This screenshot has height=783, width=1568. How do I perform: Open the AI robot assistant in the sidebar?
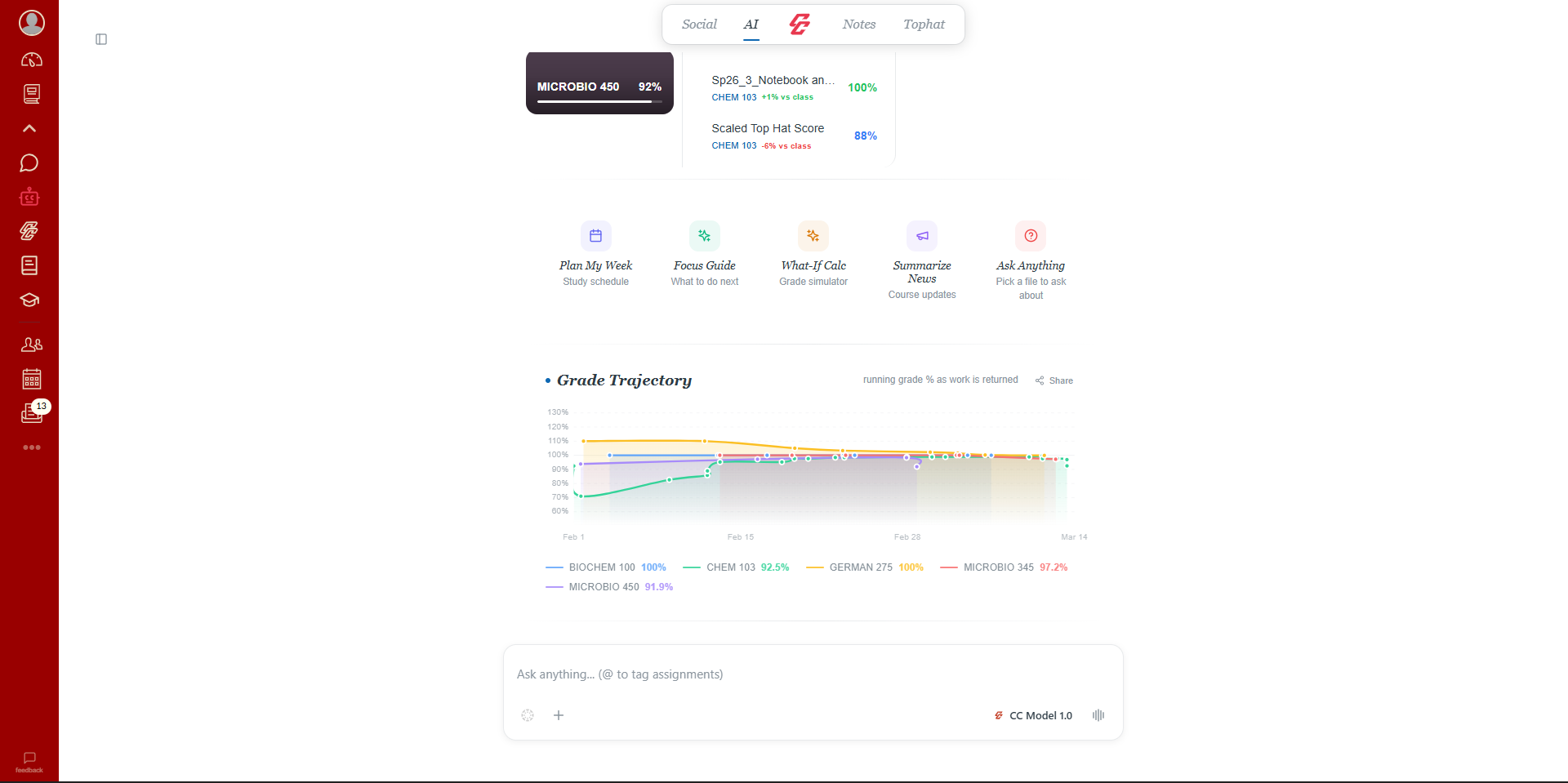[x=29, y=196]
